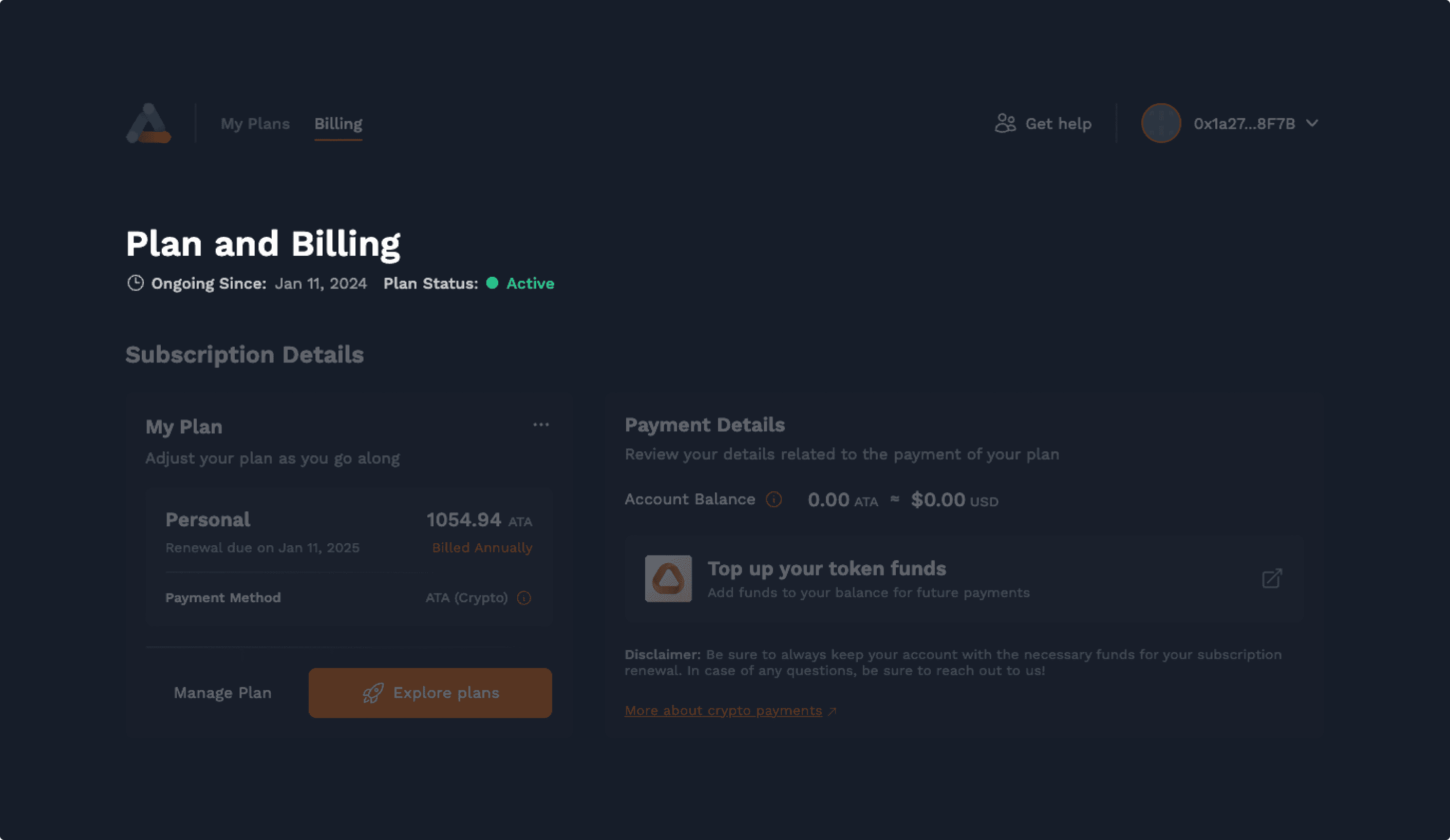Click the app logo in the top left
The width and height of the screenshot is (1450, 840).
tap(148, 123)
